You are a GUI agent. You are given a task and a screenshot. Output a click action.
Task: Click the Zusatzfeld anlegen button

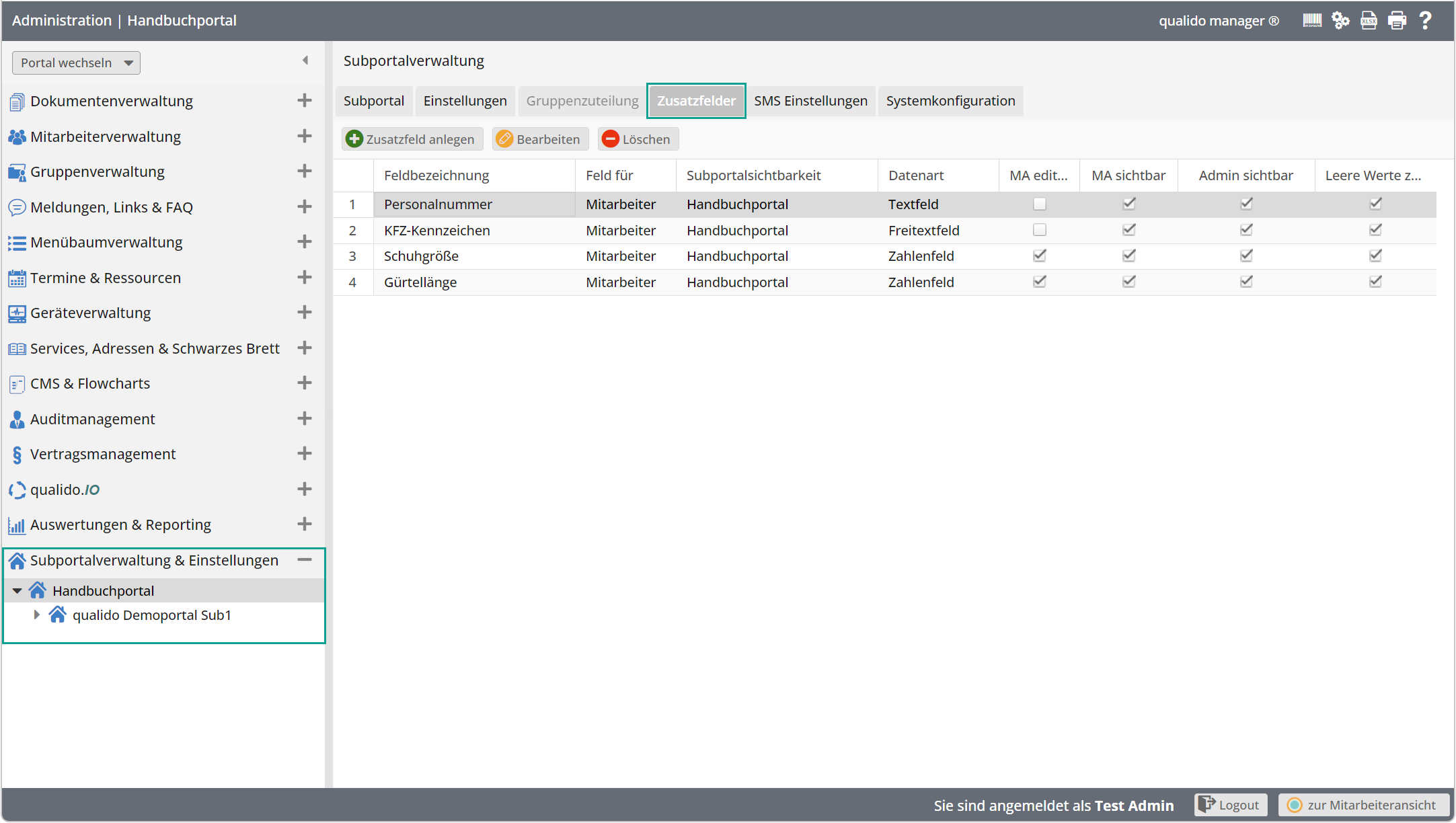(412, 139)
